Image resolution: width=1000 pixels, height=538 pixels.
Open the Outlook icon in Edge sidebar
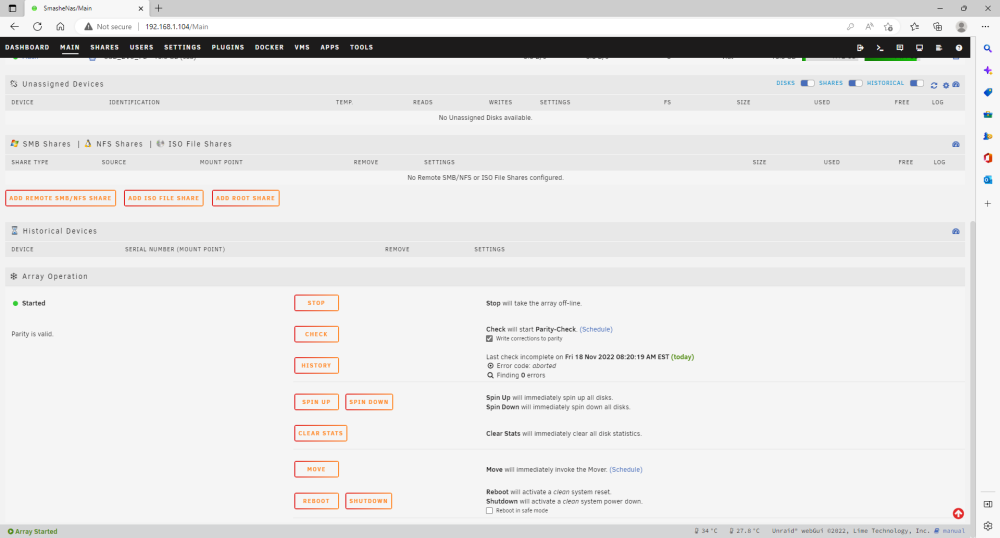click(x=987, y=180)
